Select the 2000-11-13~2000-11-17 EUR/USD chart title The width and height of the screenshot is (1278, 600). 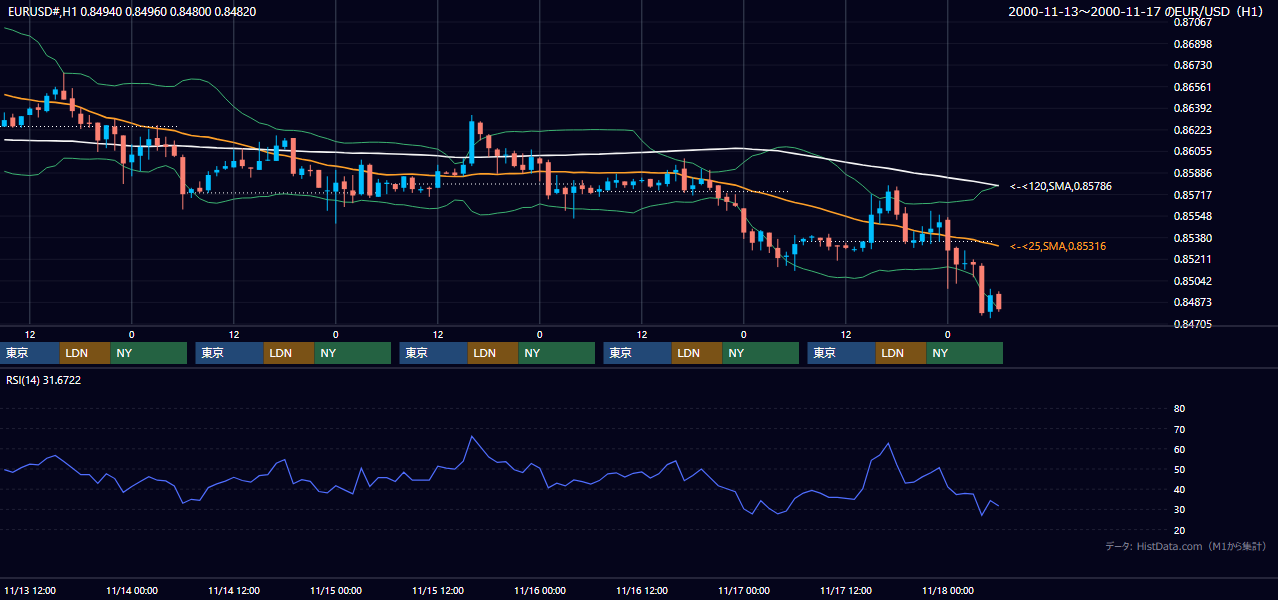[1137, 12]
